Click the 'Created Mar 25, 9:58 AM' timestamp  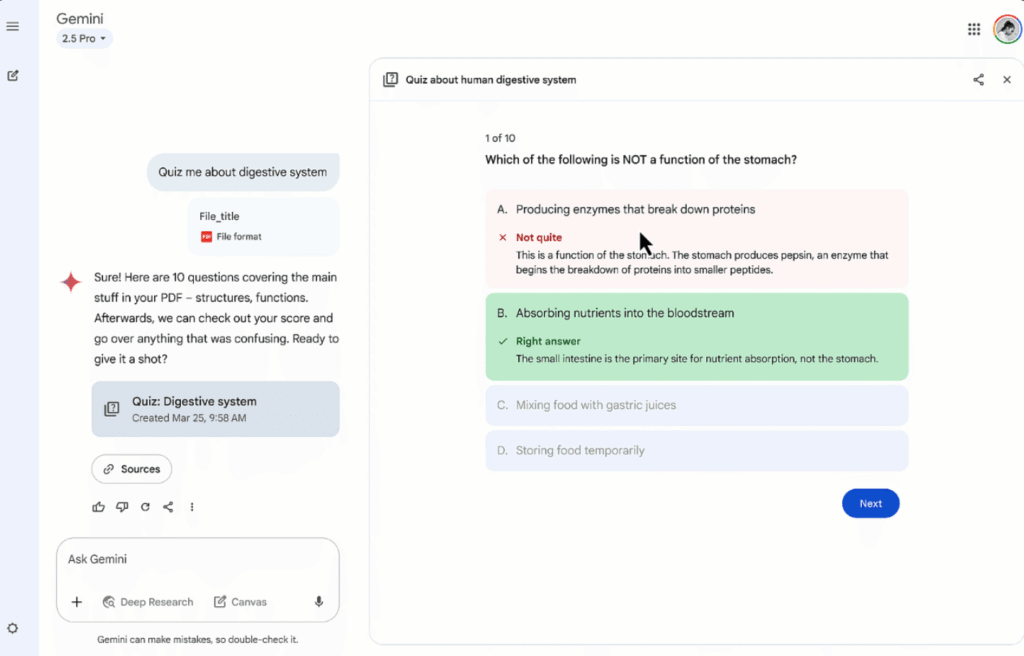[x=189, y=418]
